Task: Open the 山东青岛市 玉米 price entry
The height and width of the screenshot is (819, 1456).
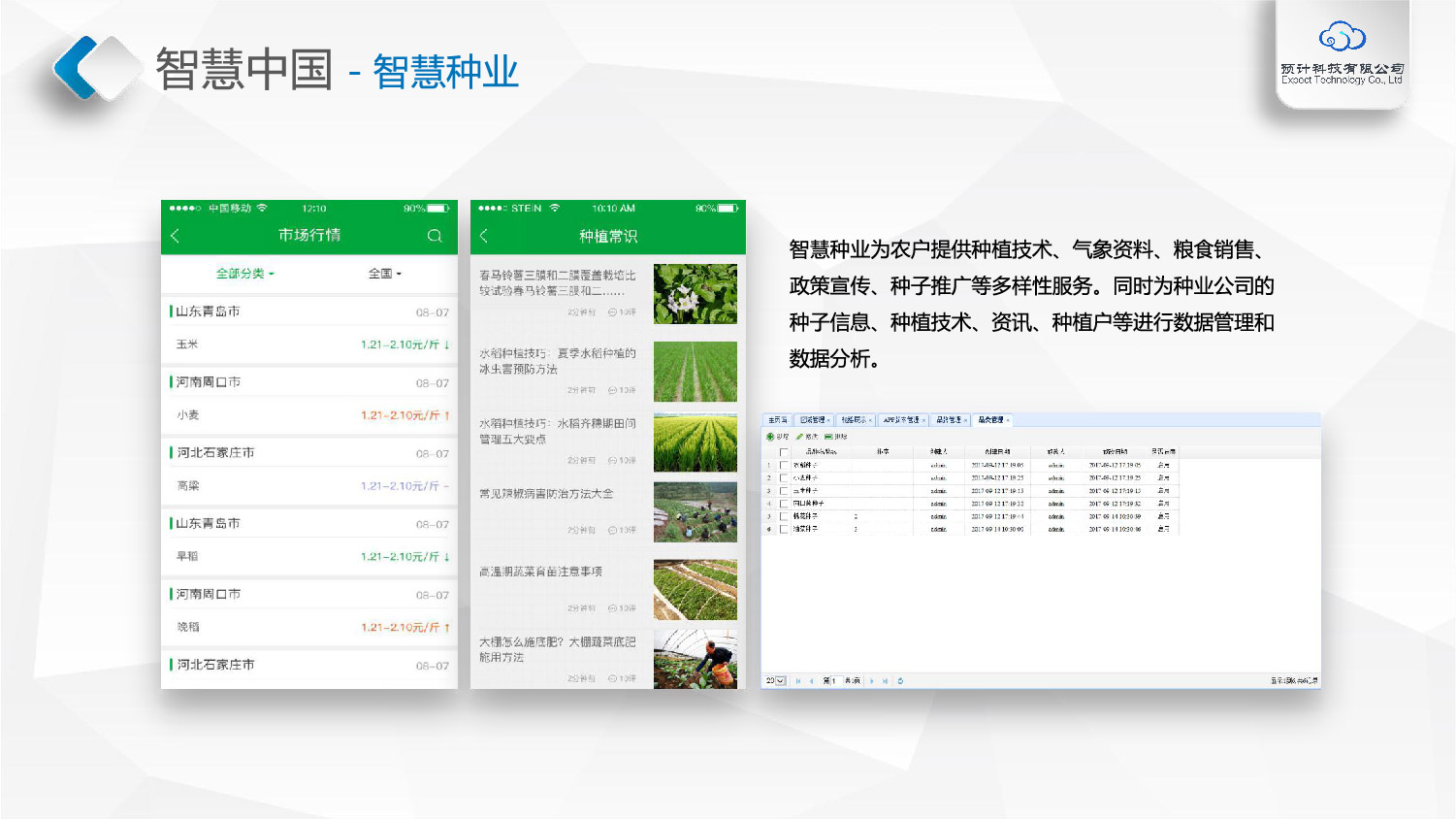Action: click(x=308, y=344)
